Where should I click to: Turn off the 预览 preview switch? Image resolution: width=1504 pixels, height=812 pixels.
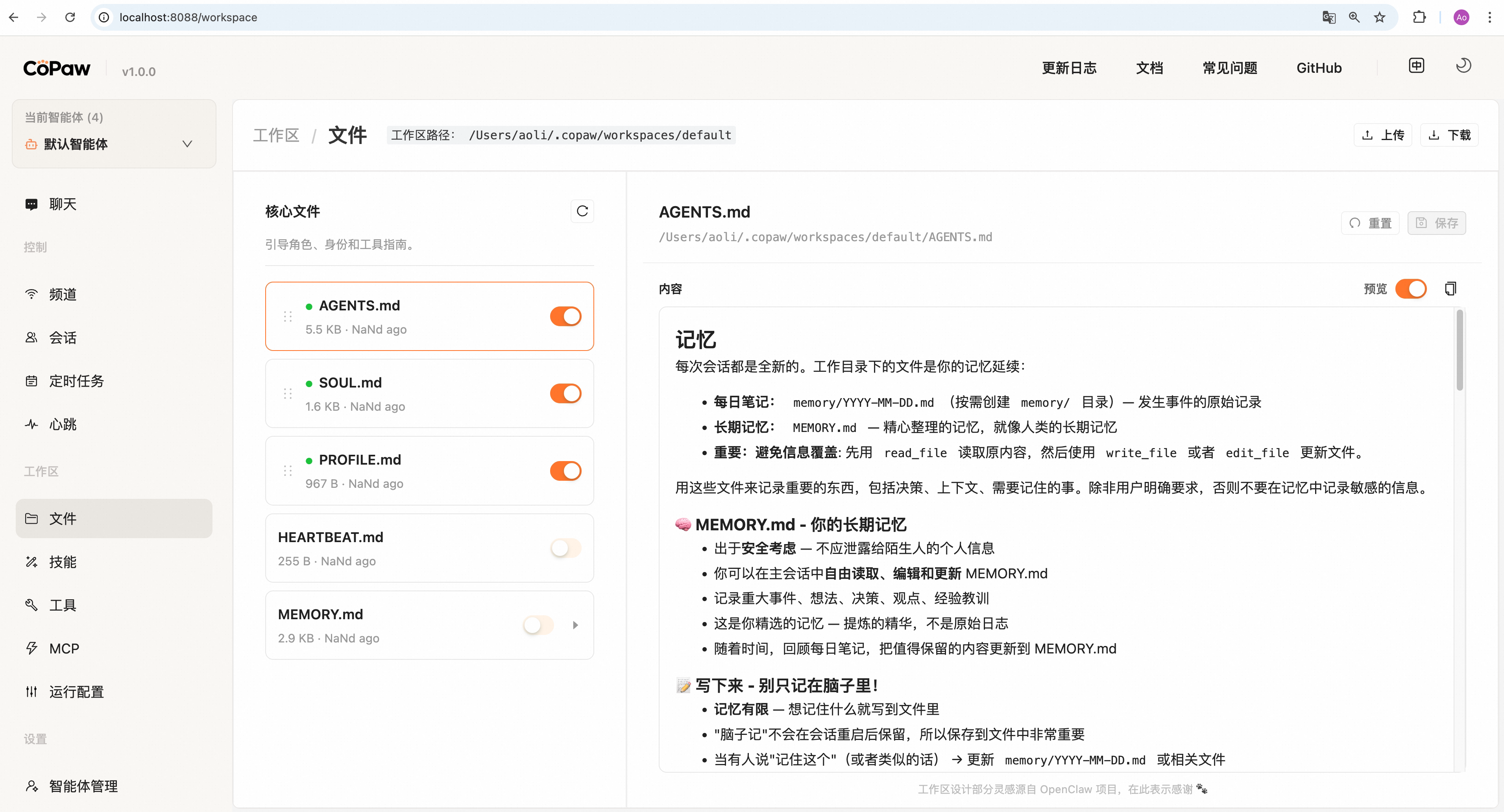click(1411, 288)
